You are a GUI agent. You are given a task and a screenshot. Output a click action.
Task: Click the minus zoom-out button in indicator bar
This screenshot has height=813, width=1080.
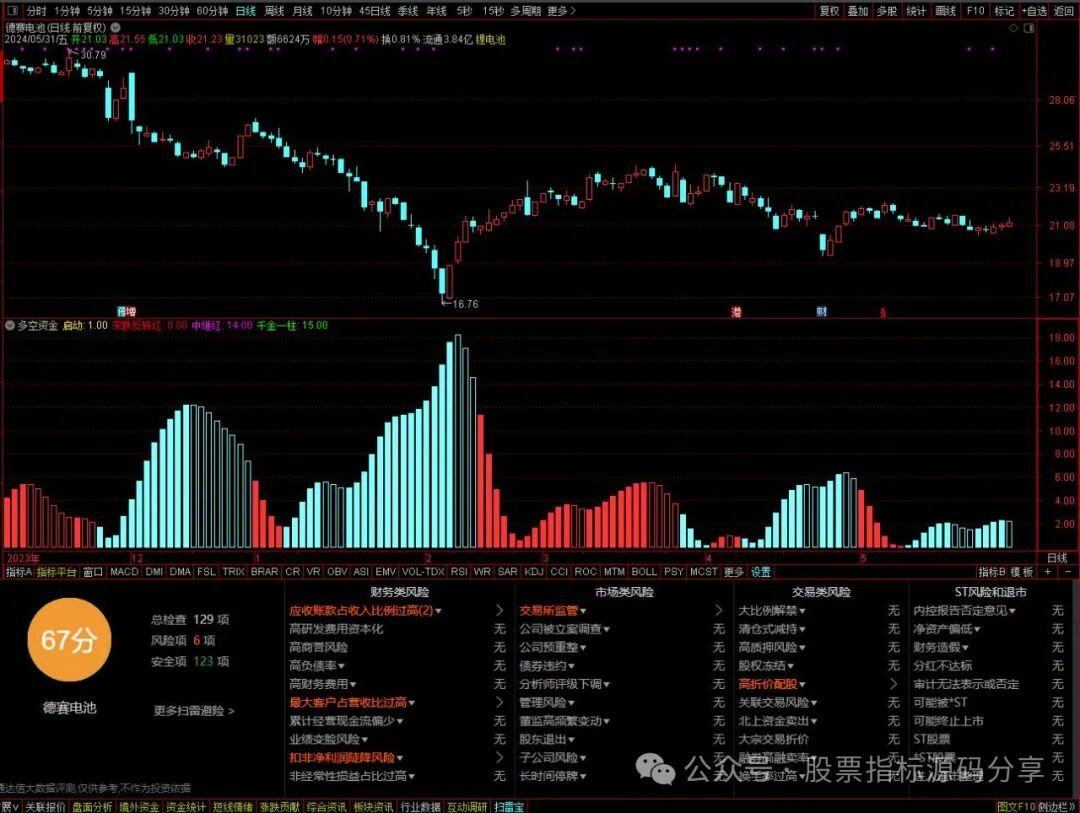point(1068,572)
